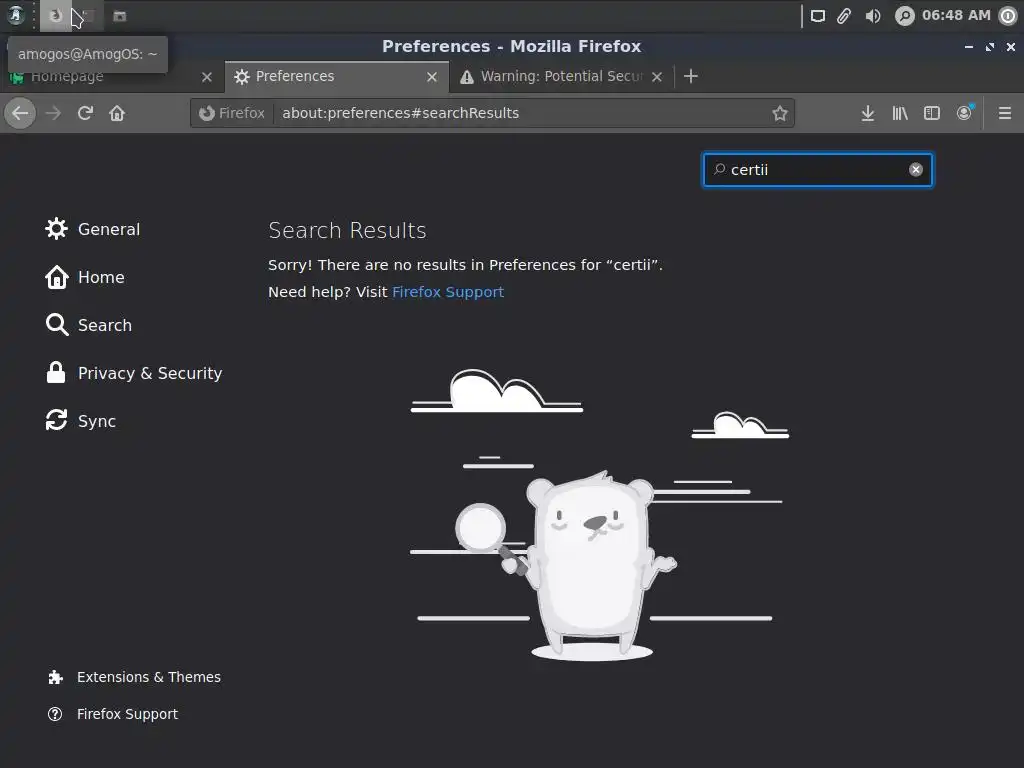Click the Search Results heading
The image size is (1024, 768).
(x=347, y=231)
